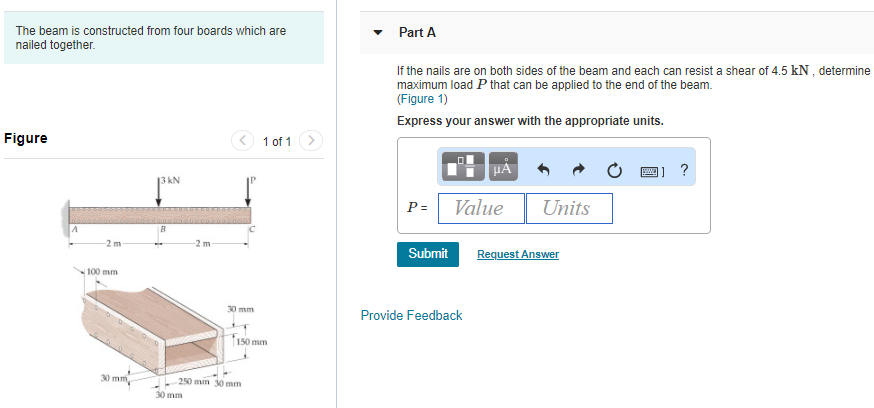Viewport: 874px width, 408px height.
Task: Go to the previous figure
Action: click(243, 140)
